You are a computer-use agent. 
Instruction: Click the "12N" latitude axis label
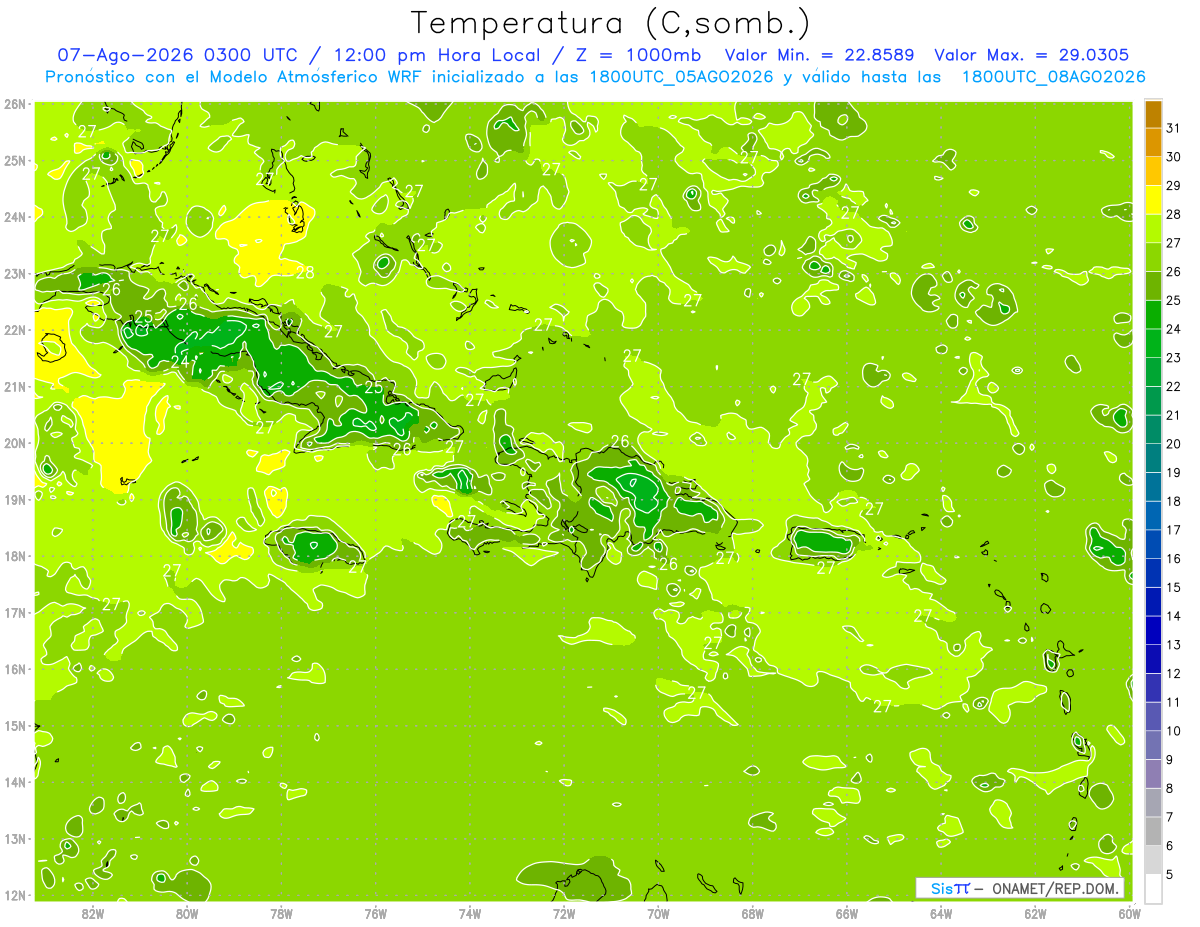(x=15, y=895)
